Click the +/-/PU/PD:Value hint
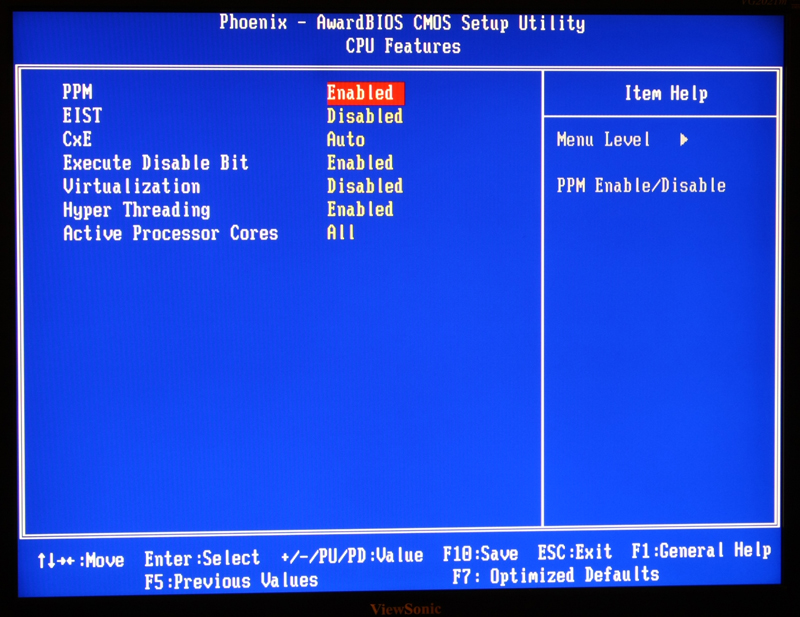This screenshot has width=800, height=617. coord(352,556)
